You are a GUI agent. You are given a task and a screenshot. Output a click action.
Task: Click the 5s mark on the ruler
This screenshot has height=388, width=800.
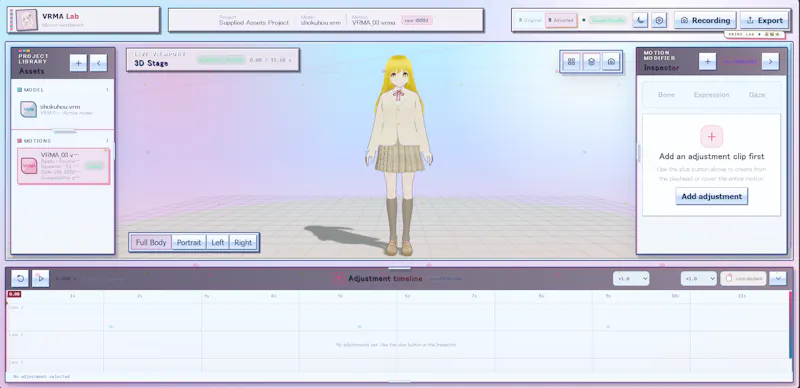tap(340, 296)
